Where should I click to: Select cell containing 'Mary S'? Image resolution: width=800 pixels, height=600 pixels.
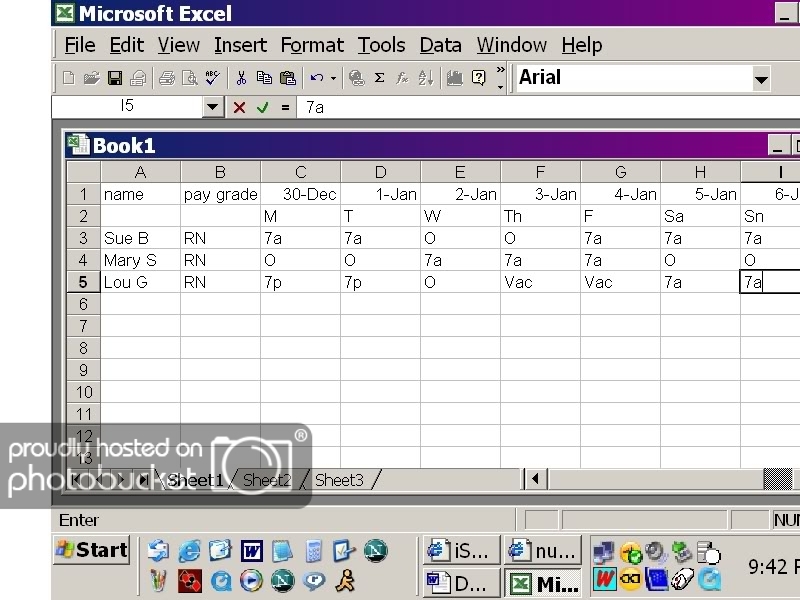(140, 260)
